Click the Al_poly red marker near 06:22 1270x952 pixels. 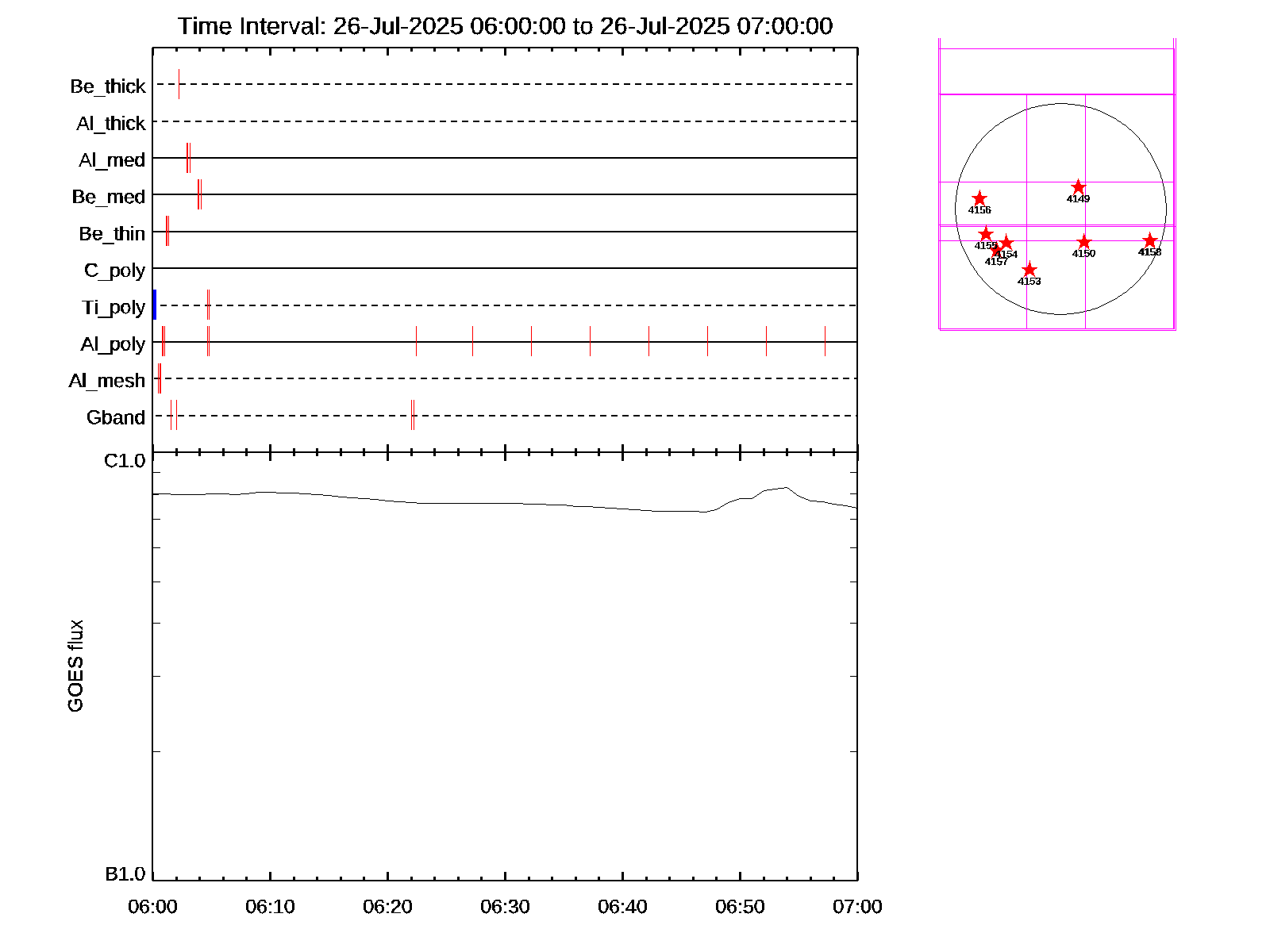click(416, 342)
